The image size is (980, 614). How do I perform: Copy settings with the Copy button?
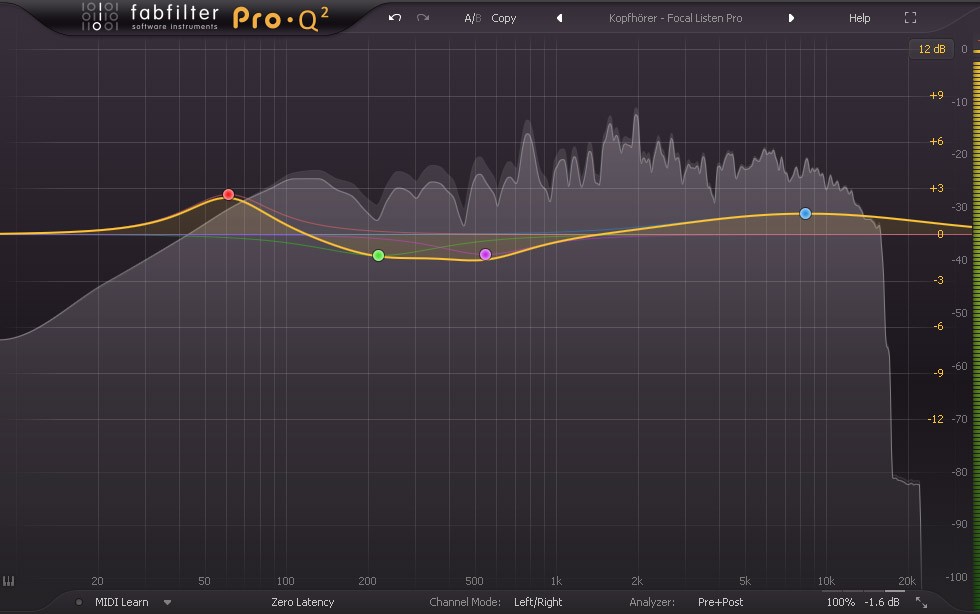pyautogui.click(x=504, y=18)
